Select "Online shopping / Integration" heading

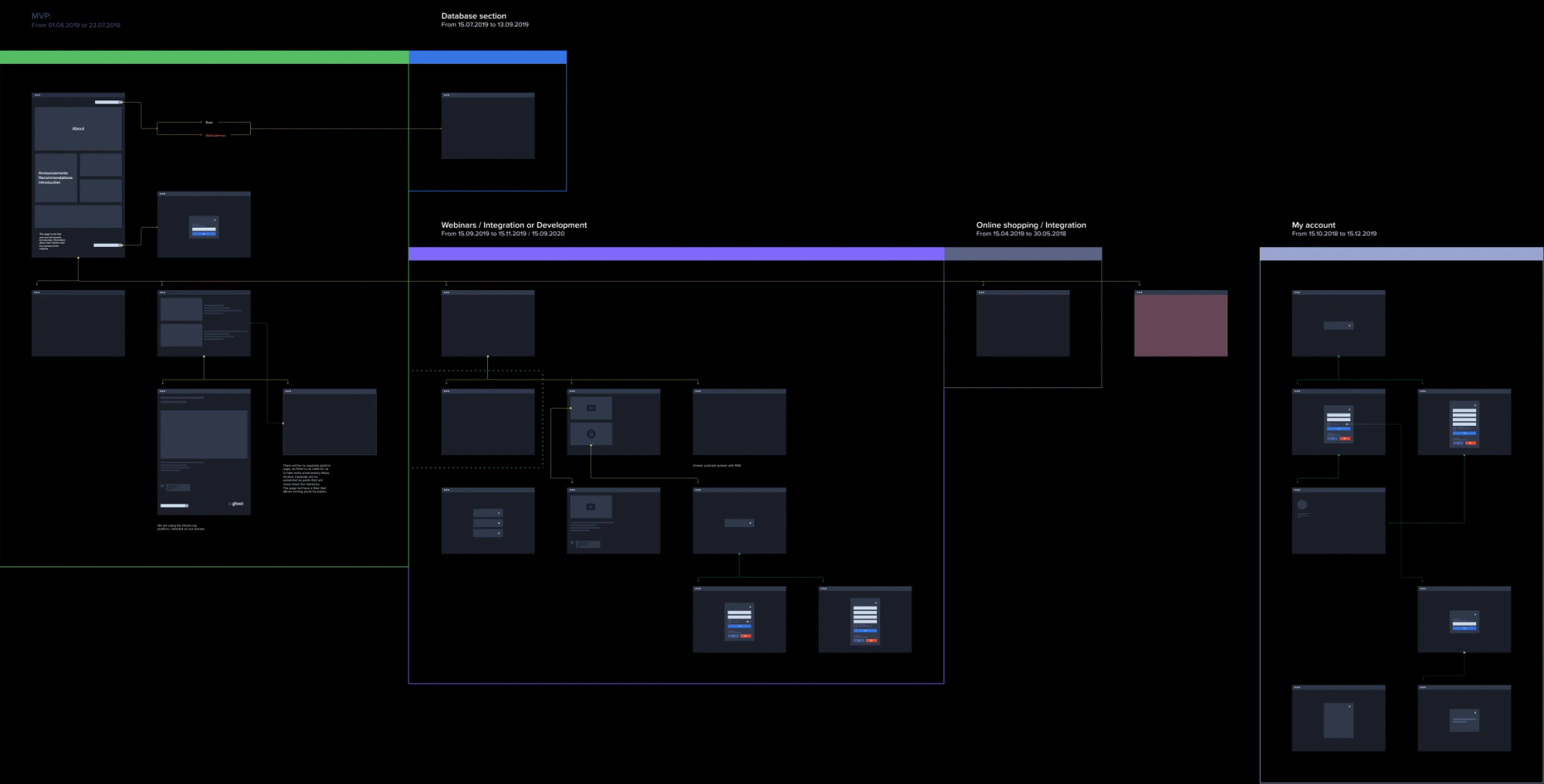tap(1031, 225)
